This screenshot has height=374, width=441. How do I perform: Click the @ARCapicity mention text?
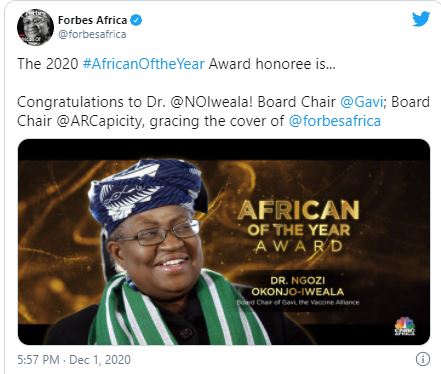pyautogui.click(x=101, y=121)
